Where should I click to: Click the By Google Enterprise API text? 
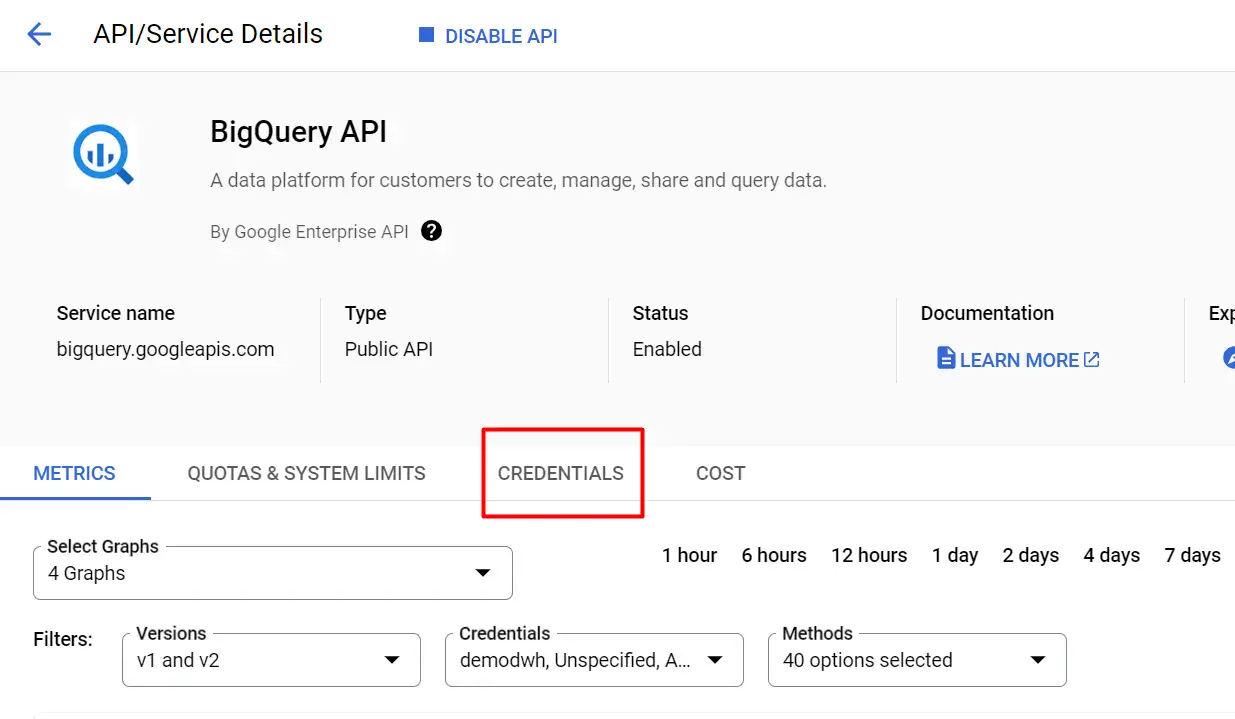[310, 232]
